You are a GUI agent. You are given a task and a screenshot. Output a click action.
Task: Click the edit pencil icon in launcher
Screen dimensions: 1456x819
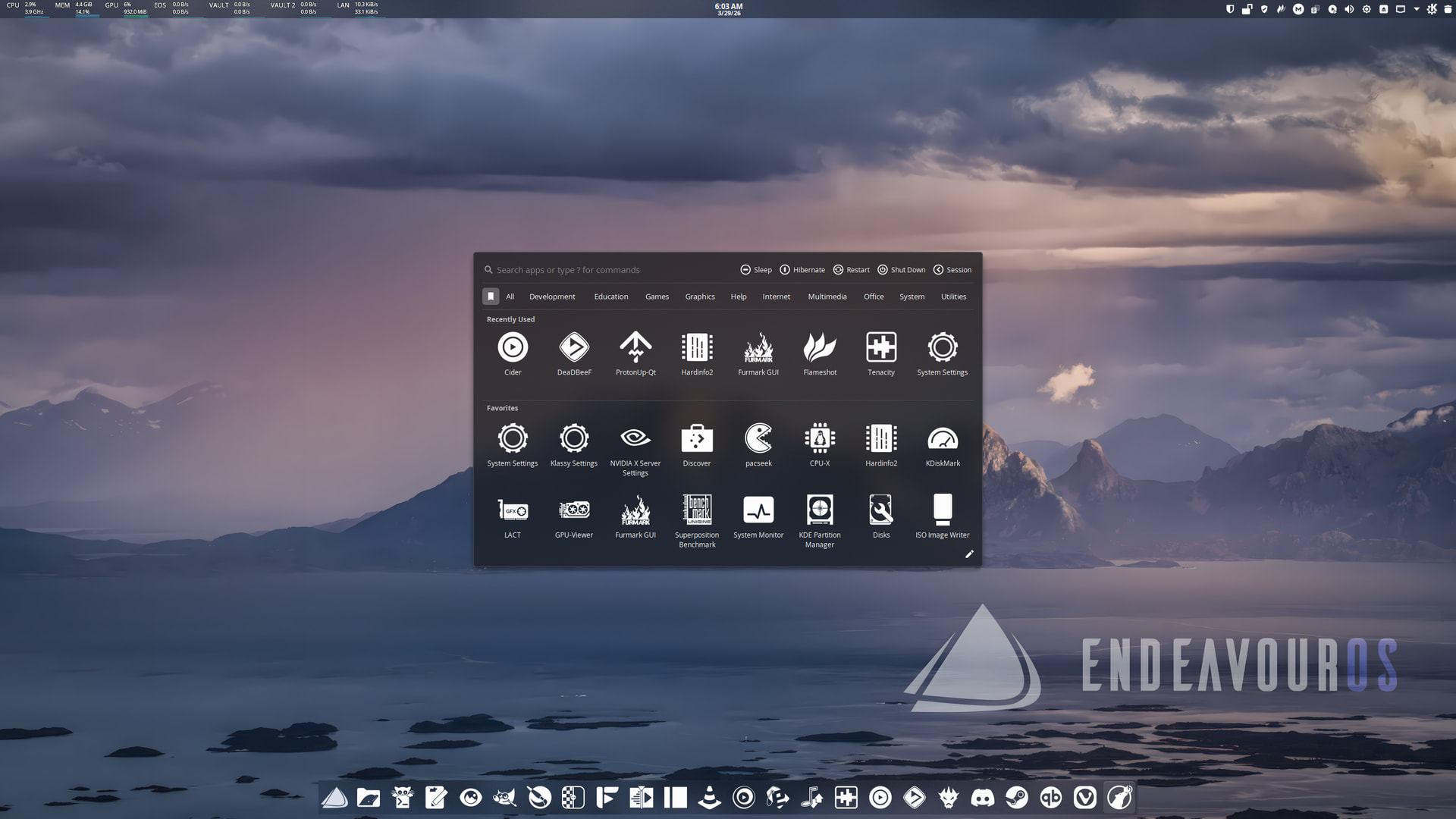(968, 554)
